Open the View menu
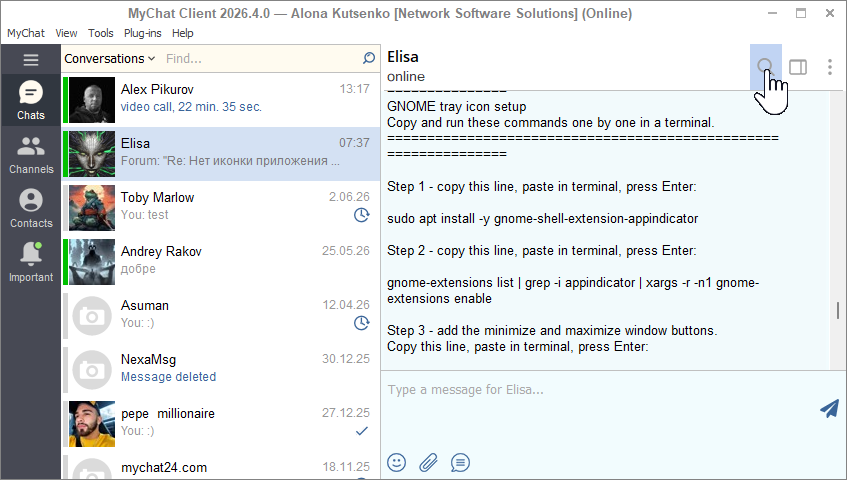 [66, 33]
